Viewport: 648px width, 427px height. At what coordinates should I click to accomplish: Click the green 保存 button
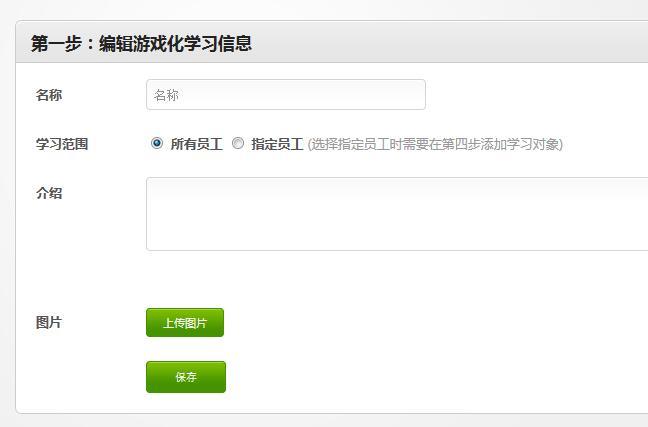186,377
